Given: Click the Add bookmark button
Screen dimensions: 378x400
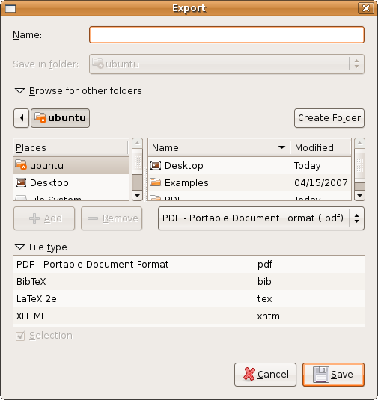Looking at the screenshot, I should tap(44, 218).
